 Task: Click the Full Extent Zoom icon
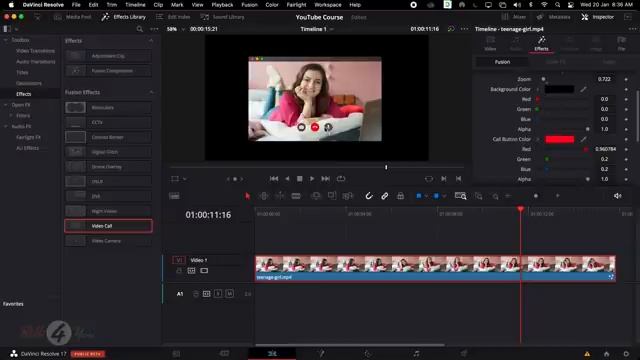point(460,196)
